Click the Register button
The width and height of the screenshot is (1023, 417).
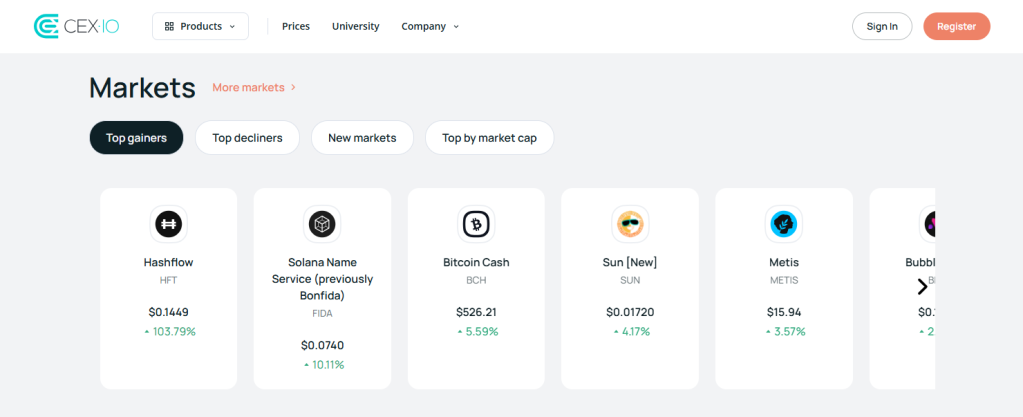pos(956,26)
